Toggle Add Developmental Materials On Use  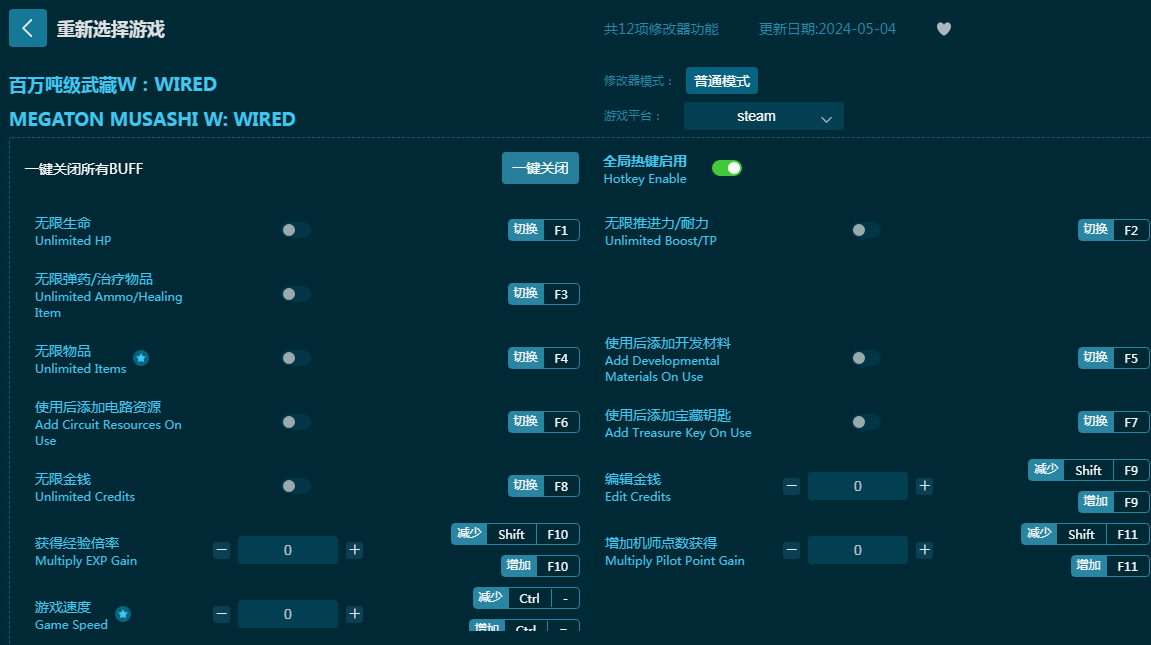click(x=865, y=358)
